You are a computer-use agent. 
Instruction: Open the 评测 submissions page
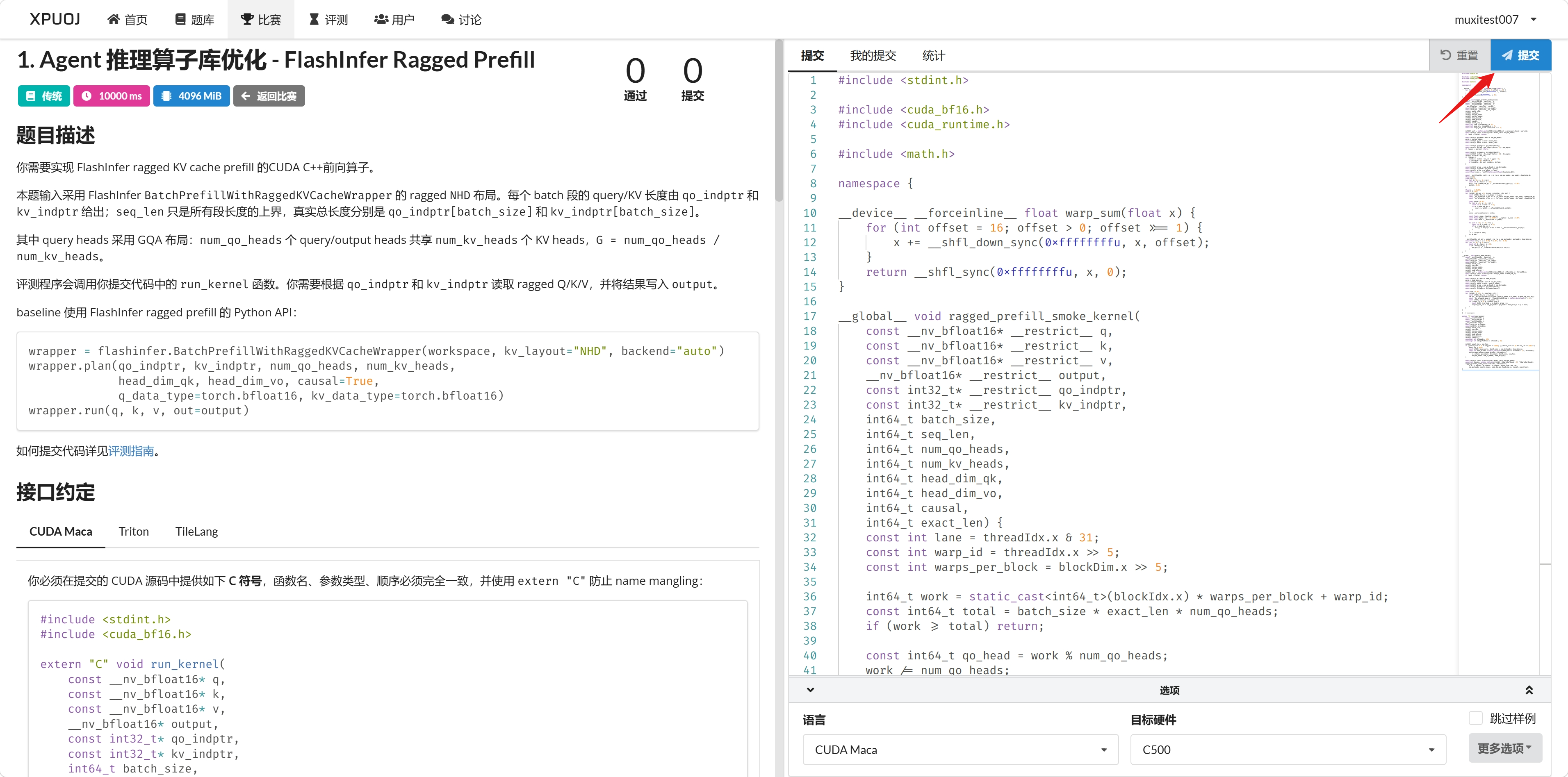(x=329, y=20)
